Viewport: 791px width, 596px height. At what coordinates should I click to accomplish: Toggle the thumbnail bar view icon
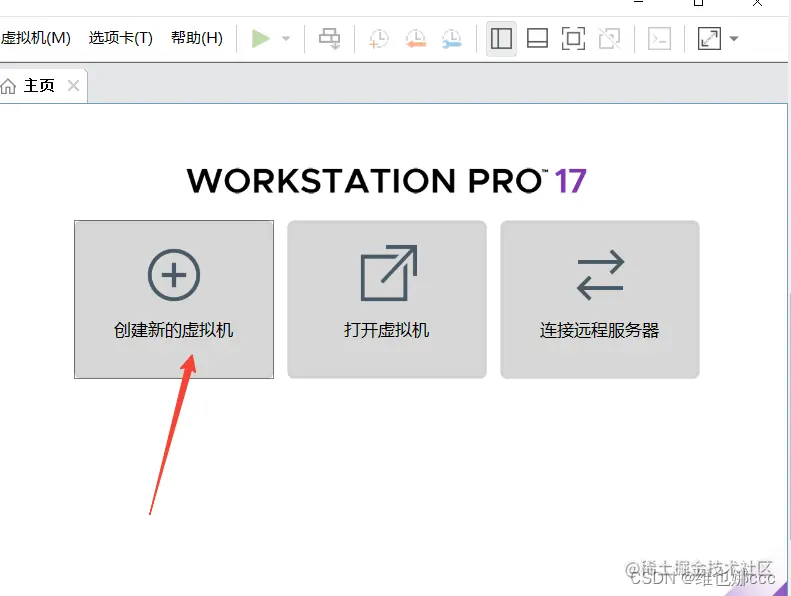pos(537,38)
